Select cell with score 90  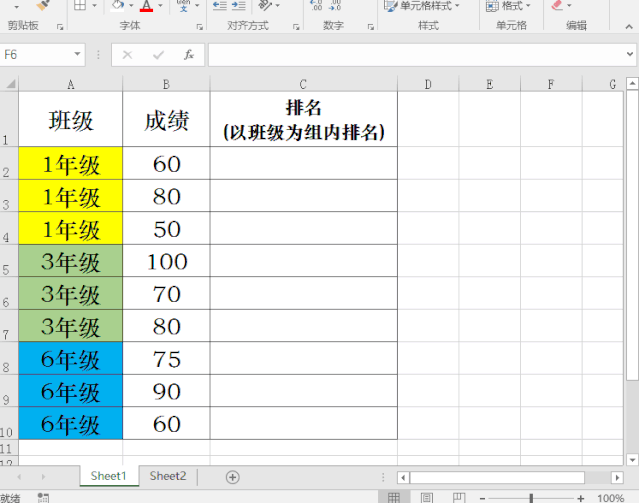tap(166, 391)
